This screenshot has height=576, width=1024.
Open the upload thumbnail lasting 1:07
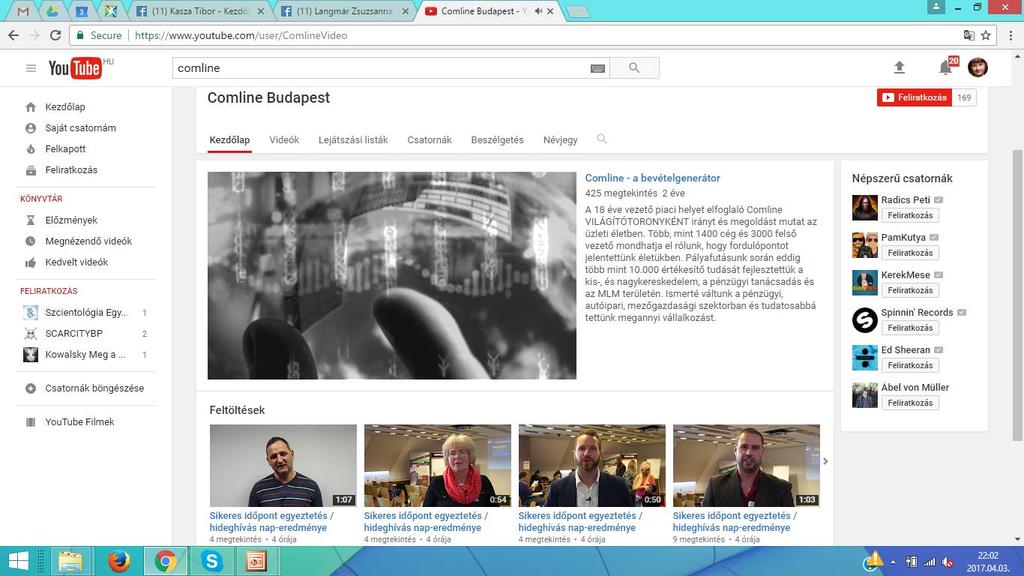point(283,466)
